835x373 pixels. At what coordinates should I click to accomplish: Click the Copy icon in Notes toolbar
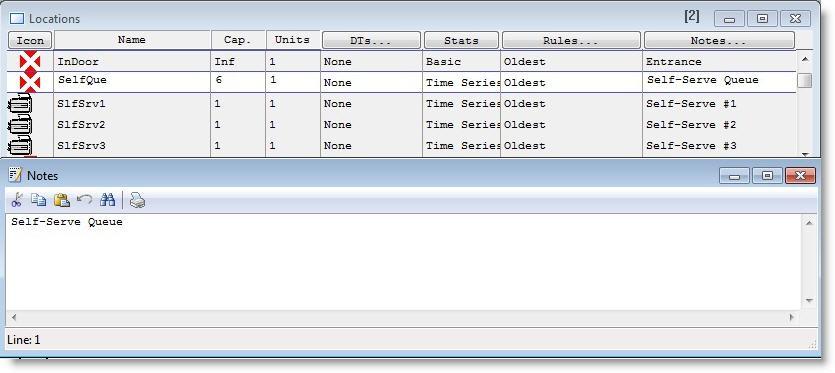(x=38, y=200)
